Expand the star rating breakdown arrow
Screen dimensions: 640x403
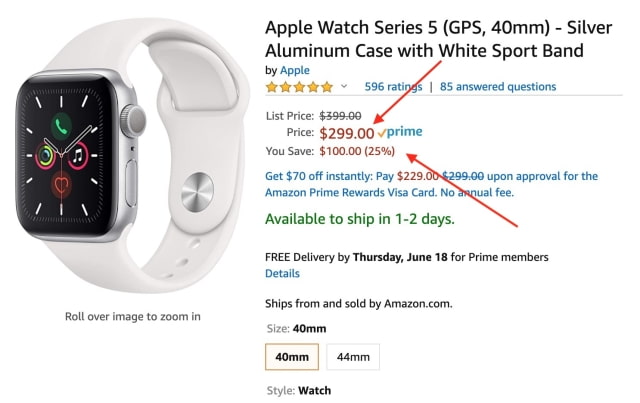(344, 87)
